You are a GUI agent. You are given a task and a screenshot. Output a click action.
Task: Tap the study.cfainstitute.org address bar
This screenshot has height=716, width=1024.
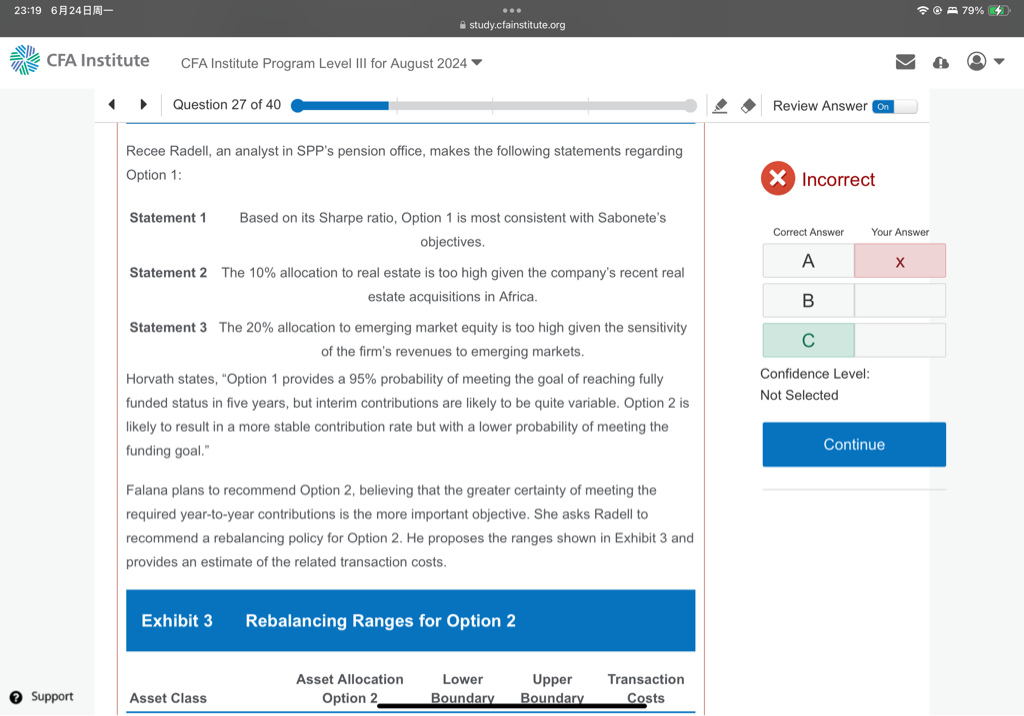point(512,25)
